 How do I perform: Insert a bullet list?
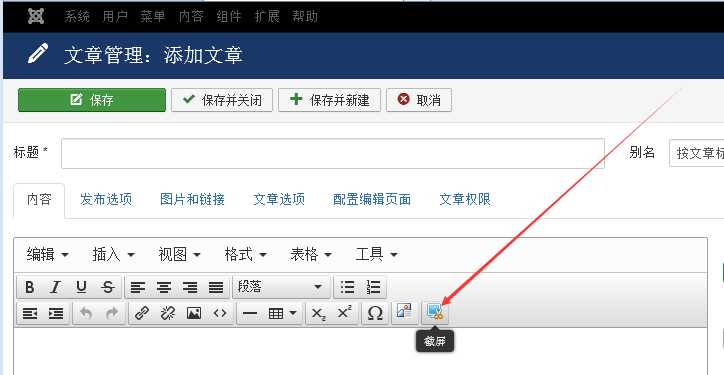pos(347,287)
